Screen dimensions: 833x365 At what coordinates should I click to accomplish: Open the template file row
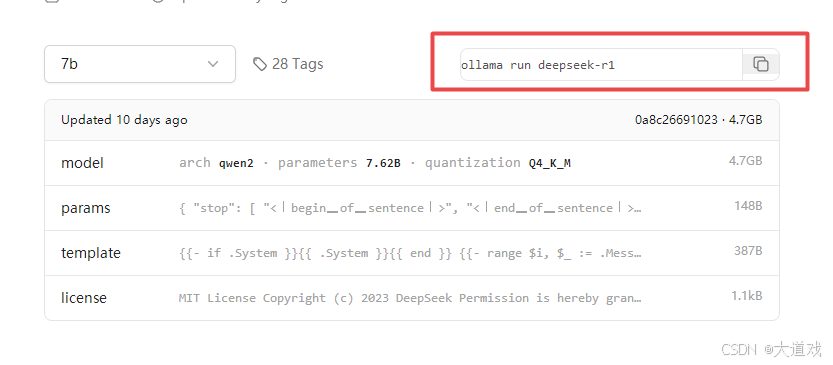click(412, 253)
